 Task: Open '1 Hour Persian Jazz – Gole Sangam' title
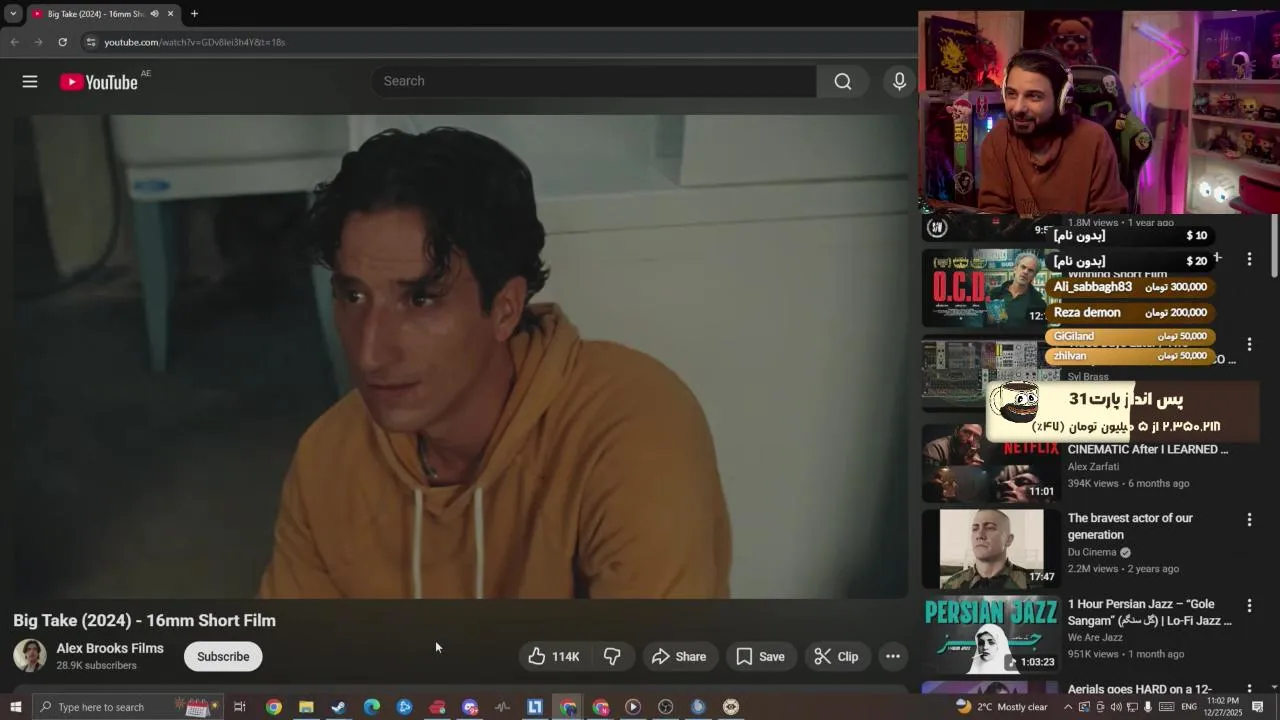tap(1150, 612)
